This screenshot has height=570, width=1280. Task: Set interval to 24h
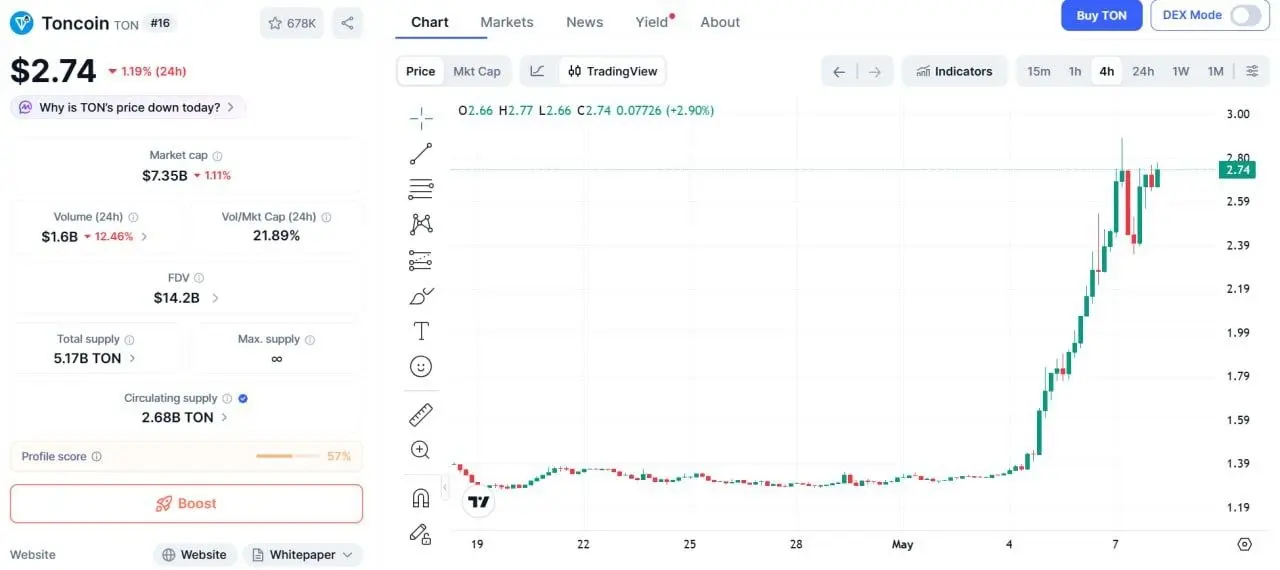click(1143, 71)
